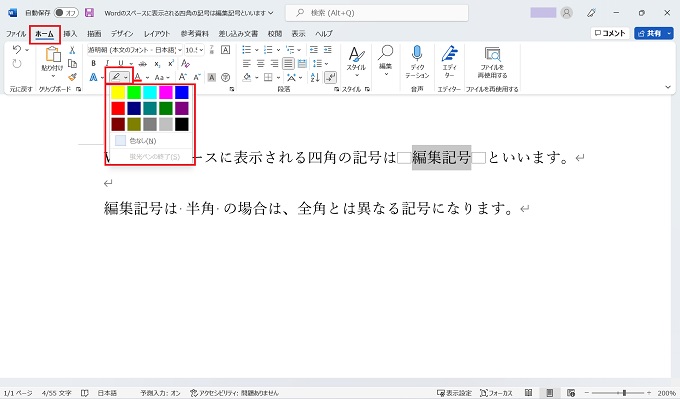
Task: Open the font name dropdown
Action: pos(180,50)
